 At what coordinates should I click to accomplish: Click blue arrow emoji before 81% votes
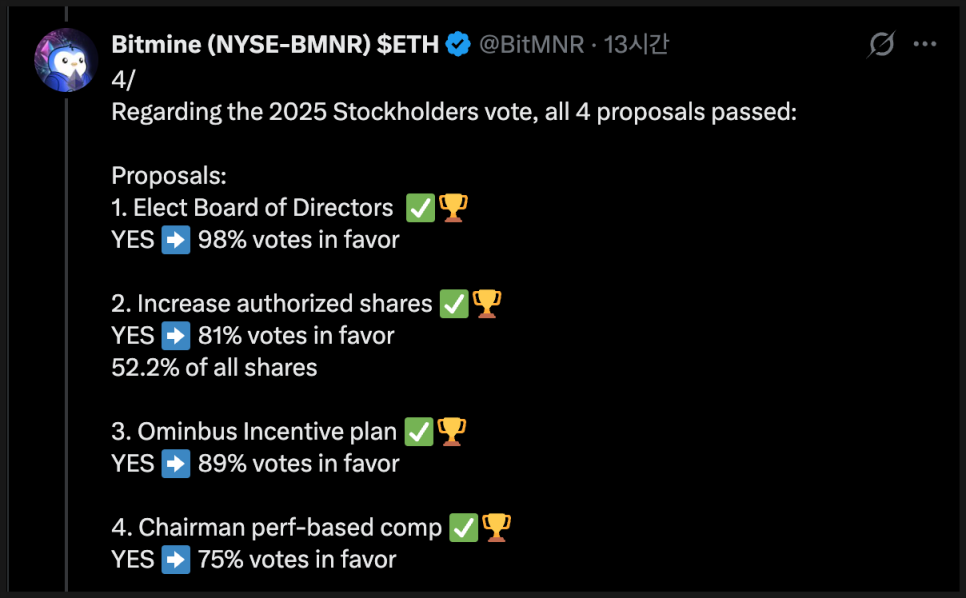point(176,336)
